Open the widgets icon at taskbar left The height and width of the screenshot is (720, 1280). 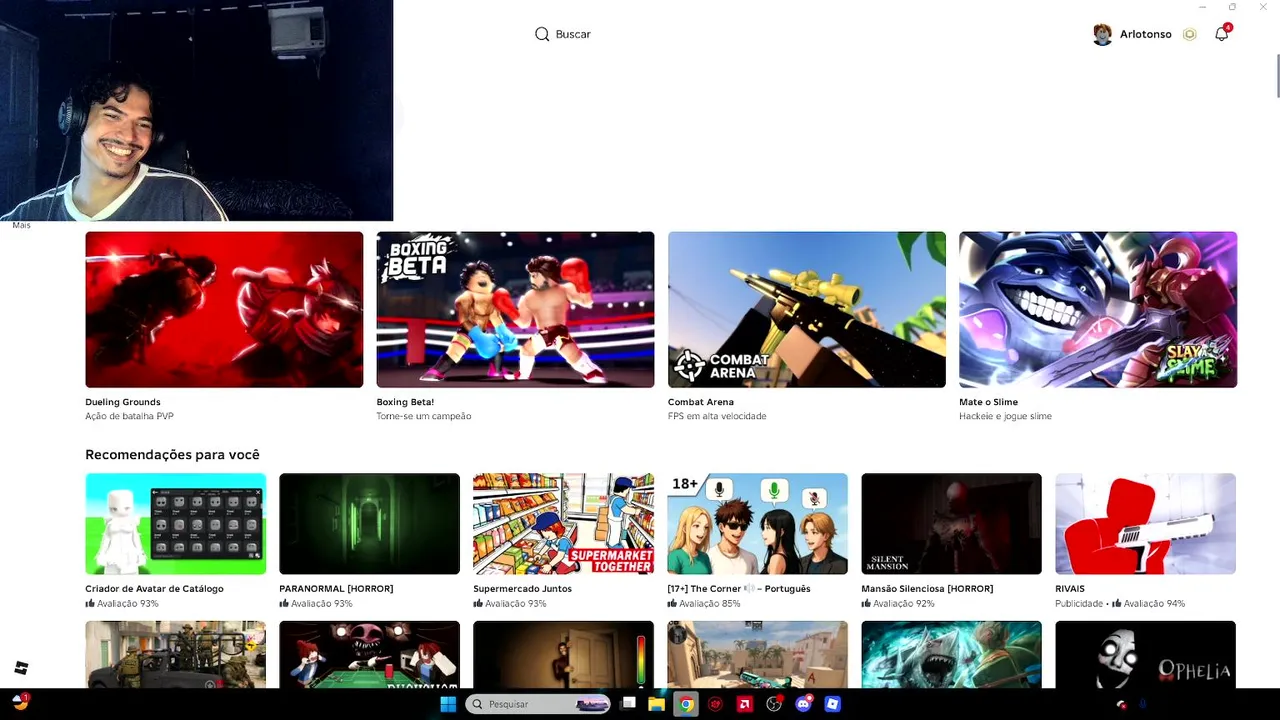(20, 702)
